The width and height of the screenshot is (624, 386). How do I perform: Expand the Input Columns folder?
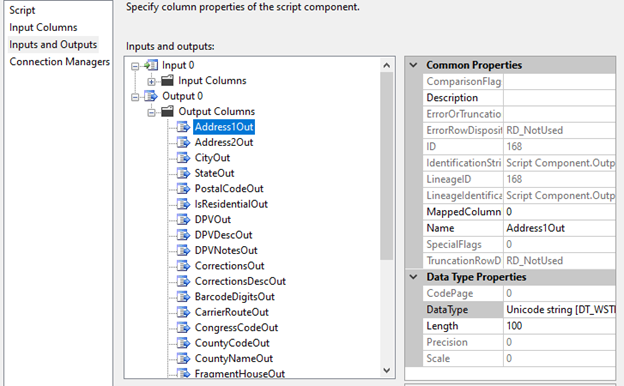point(152,82)
